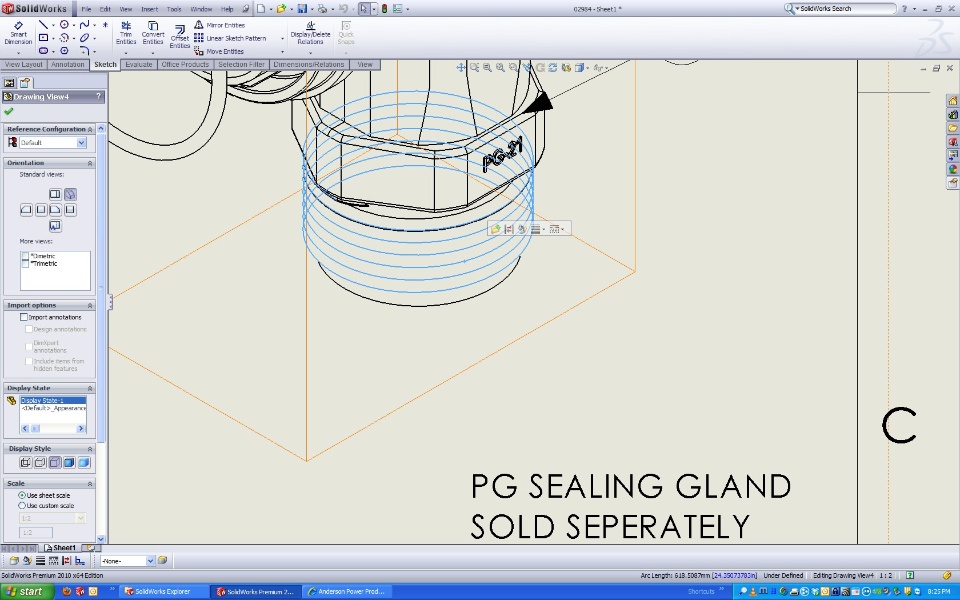The height and width of the screenshot is (600, 960).
Task: Choose Shaded With Edges display style
Action: point(69,463)
